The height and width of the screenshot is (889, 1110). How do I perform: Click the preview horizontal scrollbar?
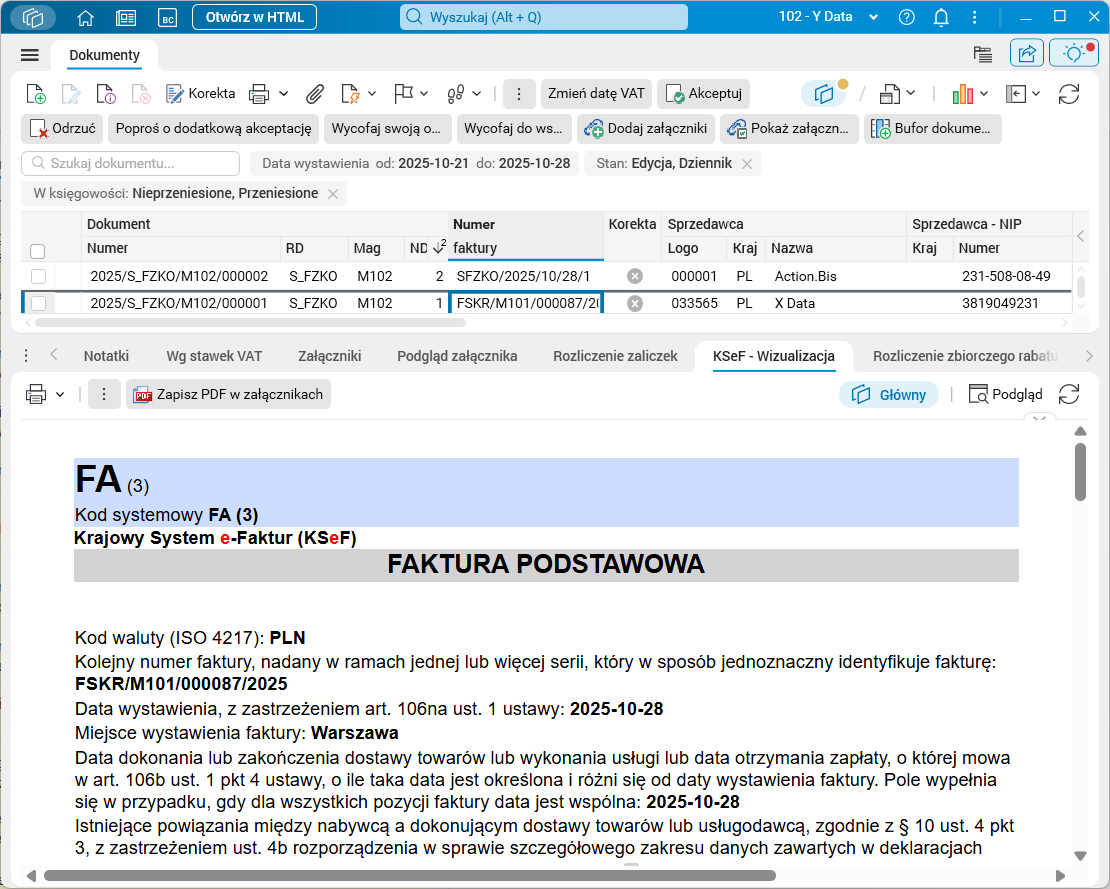click(410, 876)
